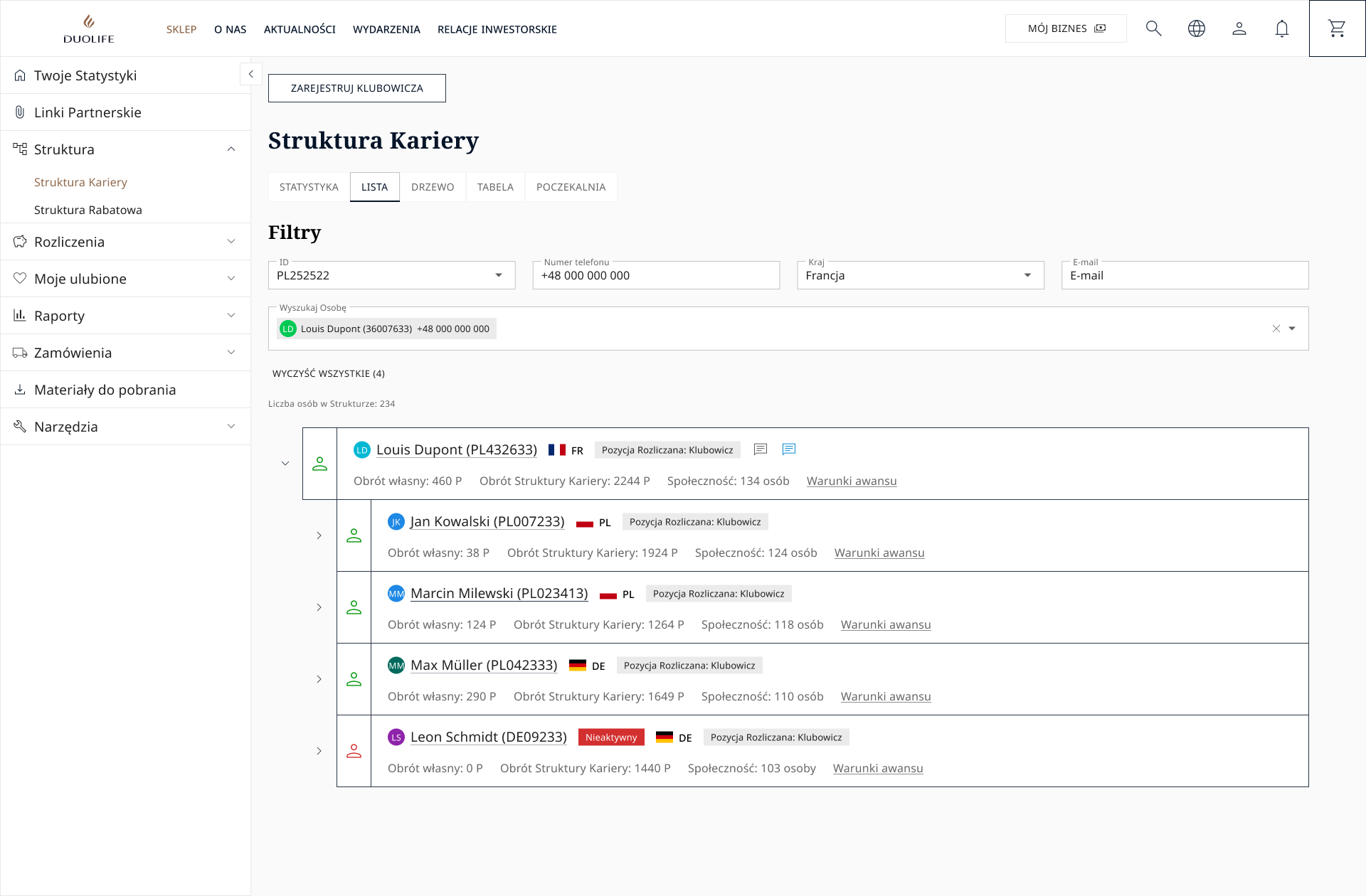Click the Zarejestruj Klubowicza button

(x=356, y=88)
